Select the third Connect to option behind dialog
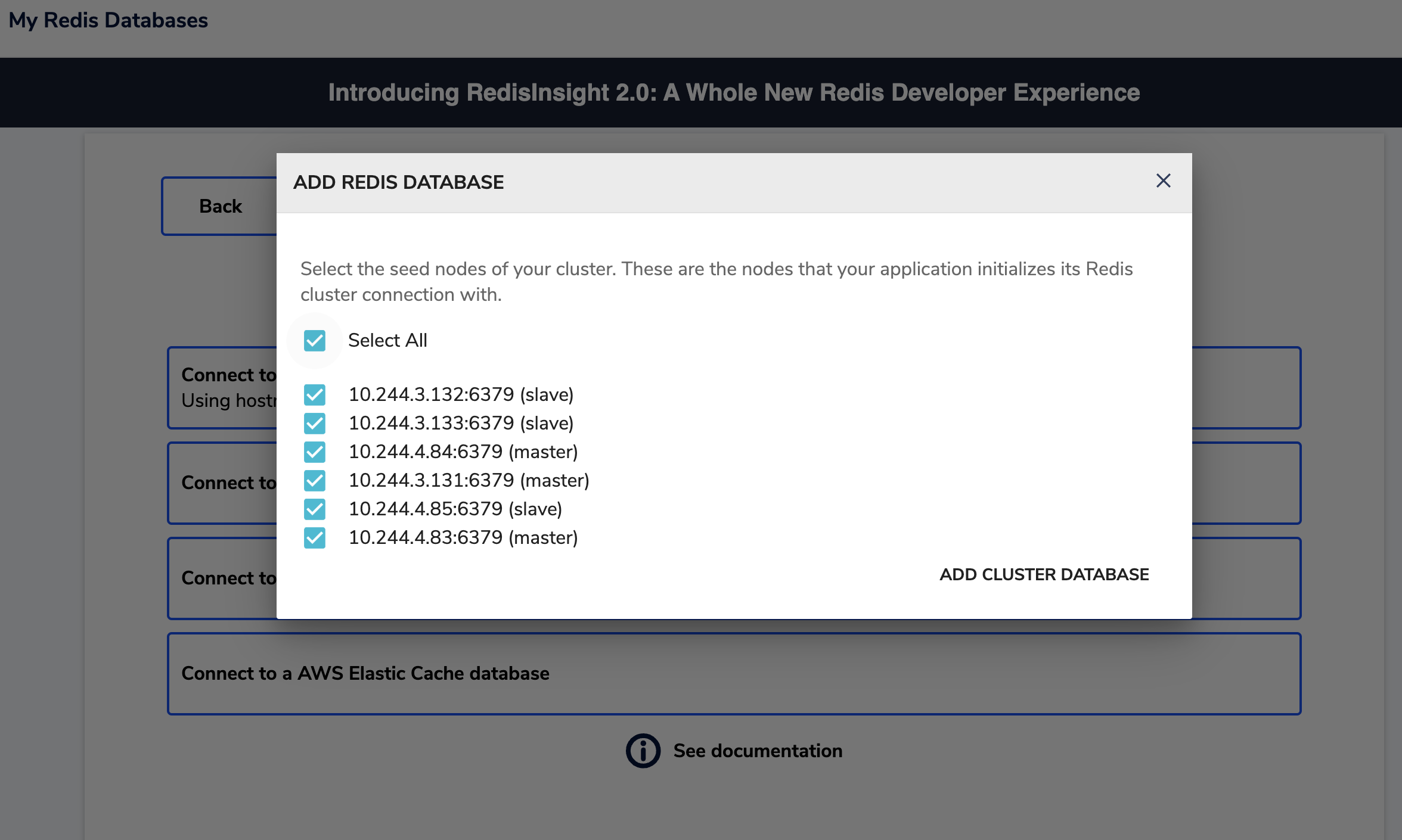1402x840 pixels. click(x=227, y=578)
